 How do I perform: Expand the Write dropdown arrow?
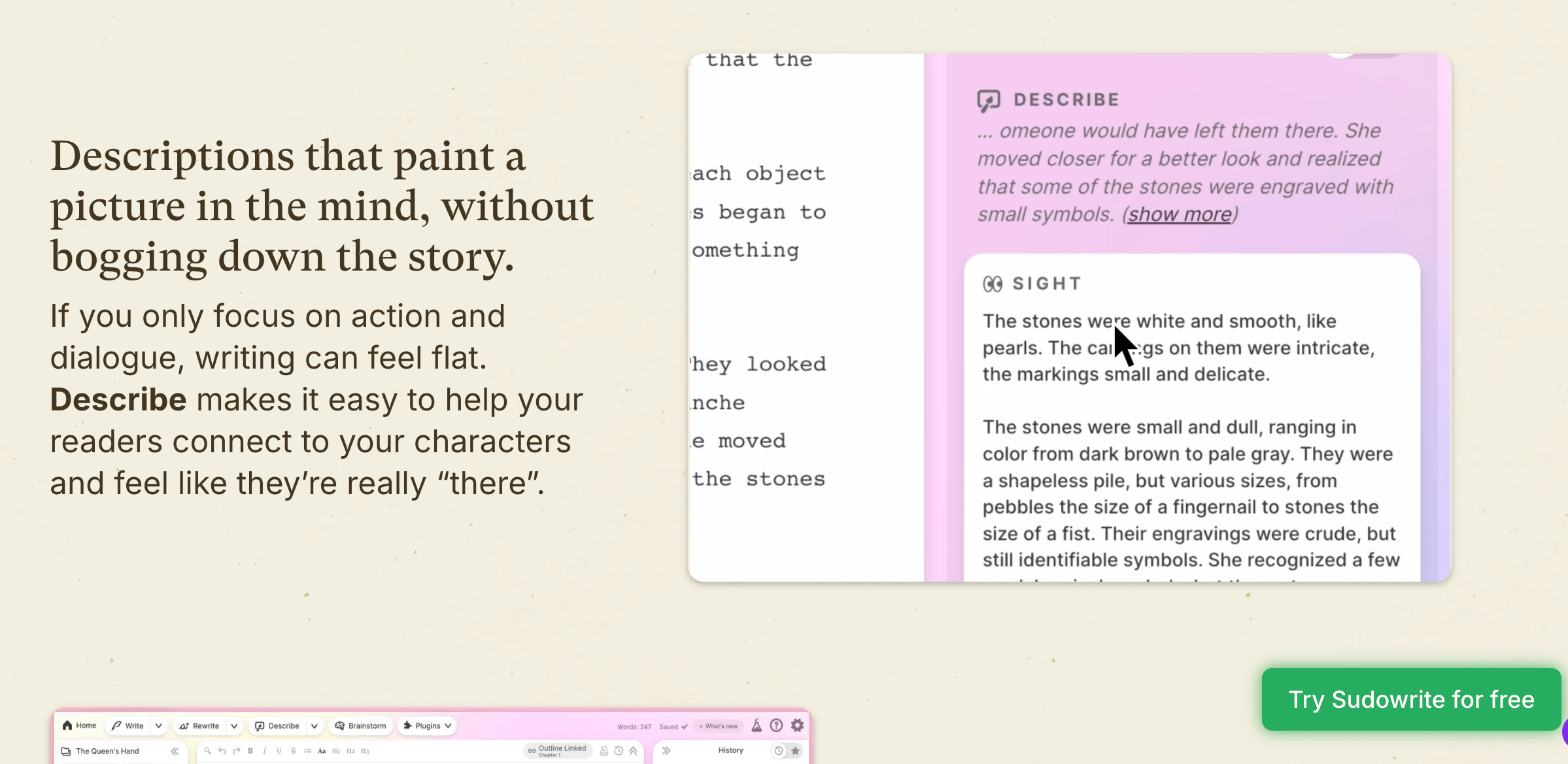[x=158, y=725]
